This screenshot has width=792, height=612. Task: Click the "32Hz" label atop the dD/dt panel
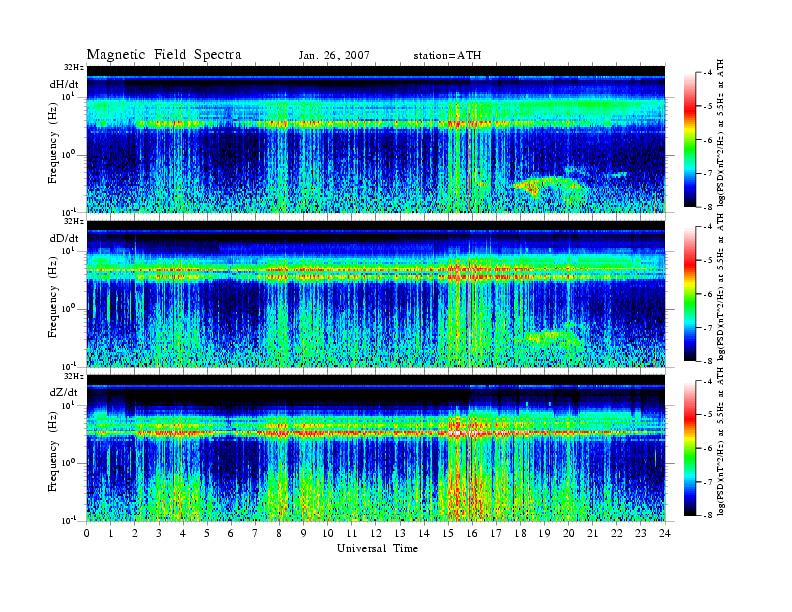click(x=74, y=221)
